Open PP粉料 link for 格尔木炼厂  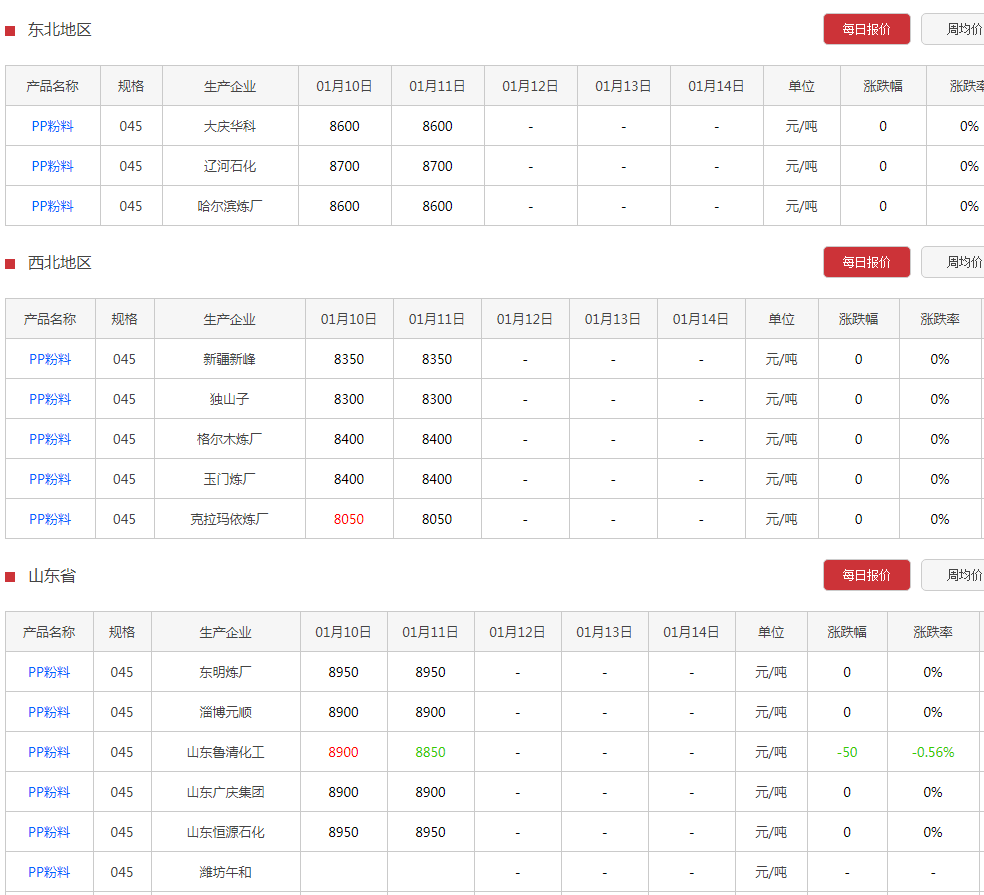[50, 439]
